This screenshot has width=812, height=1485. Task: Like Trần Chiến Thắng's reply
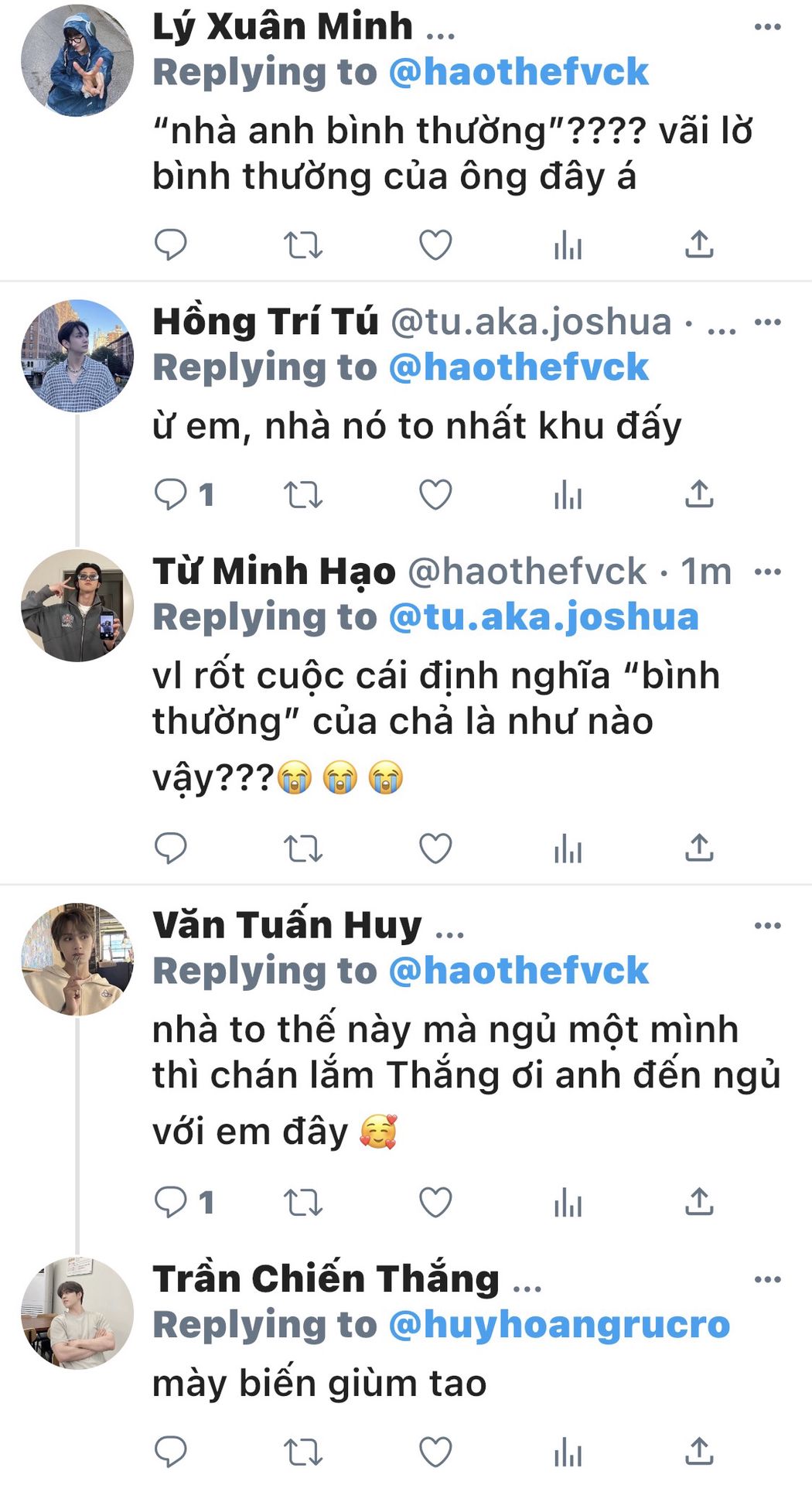point(435,1452)
